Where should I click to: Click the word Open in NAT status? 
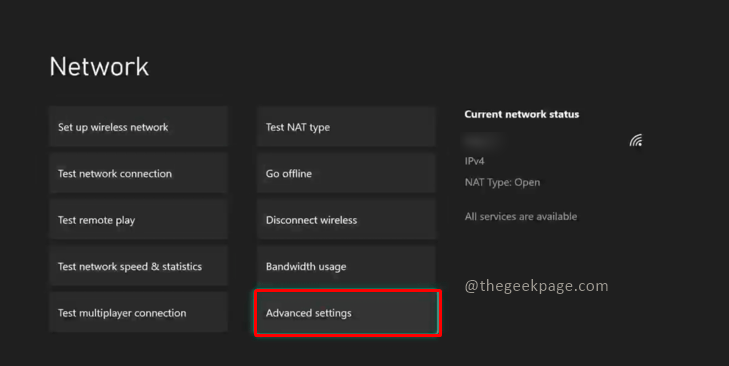tap(527, 182)
